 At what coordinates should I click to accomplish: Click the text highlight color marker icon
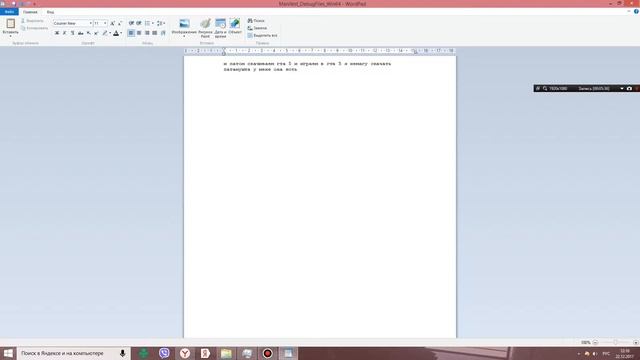coord(104,33)
